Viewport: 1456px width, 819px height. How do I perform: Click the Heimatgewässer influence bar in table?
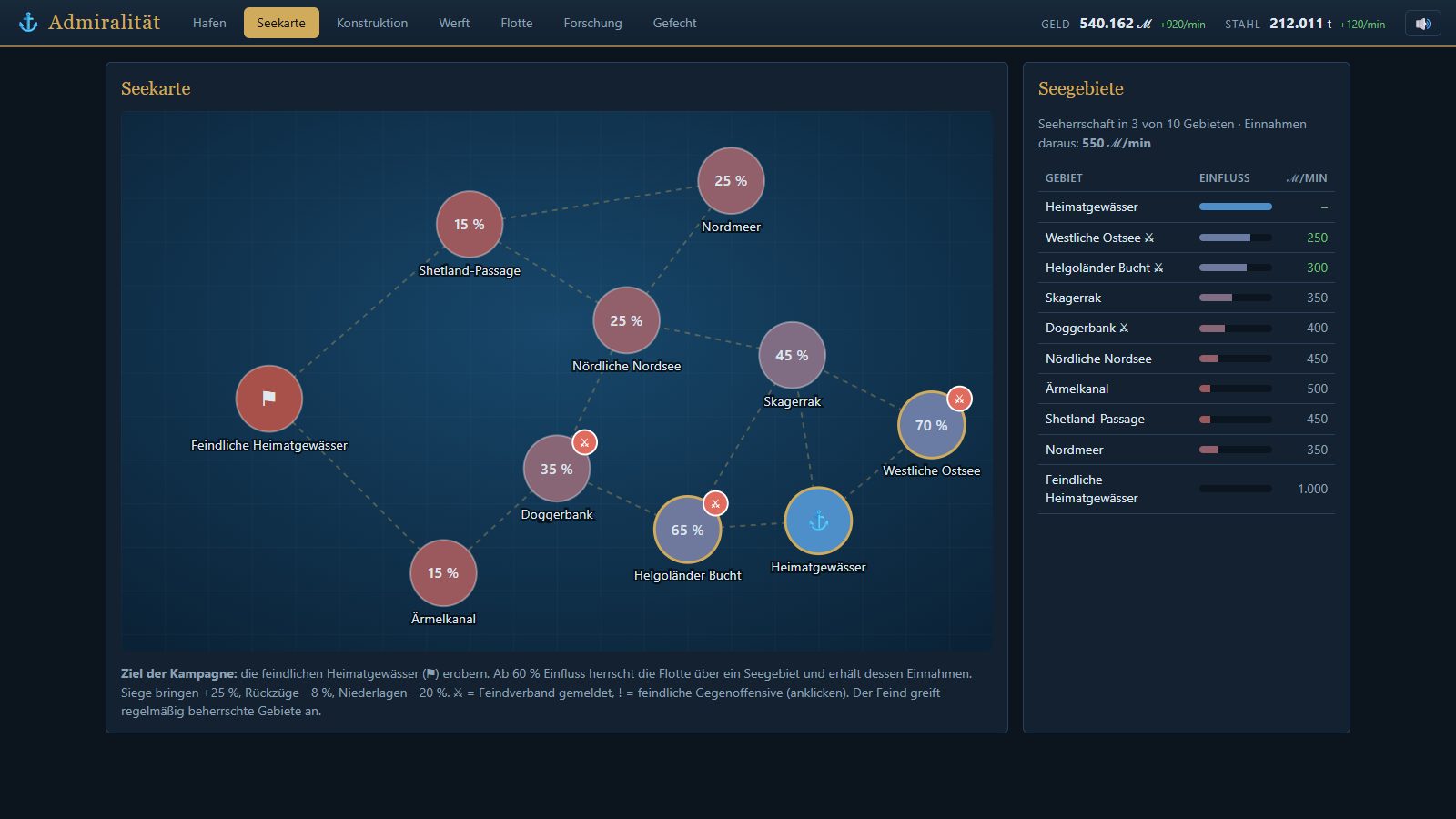click(x=1236, y=207)
